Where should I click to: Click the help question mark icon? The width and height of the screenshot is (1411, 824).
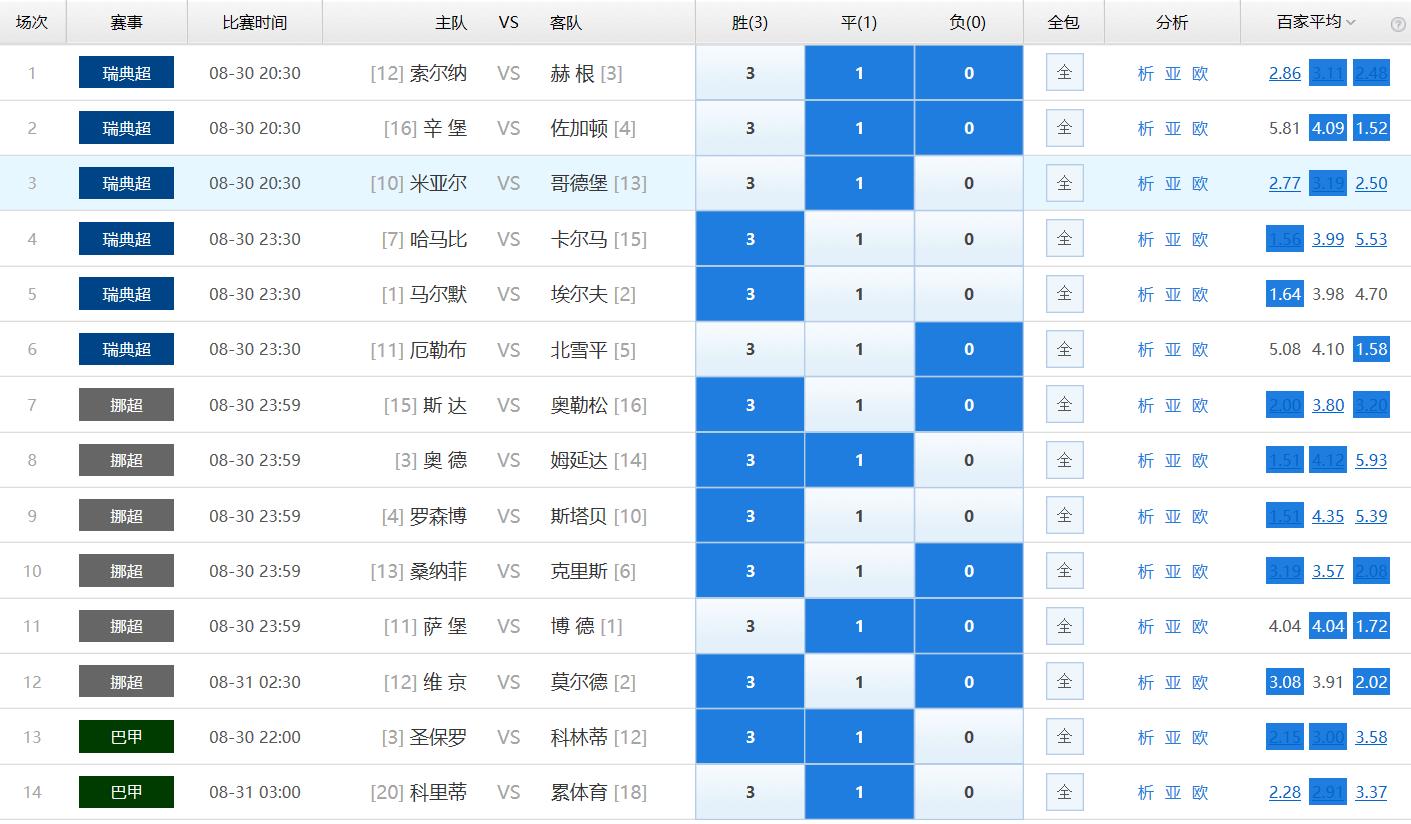1398,24
